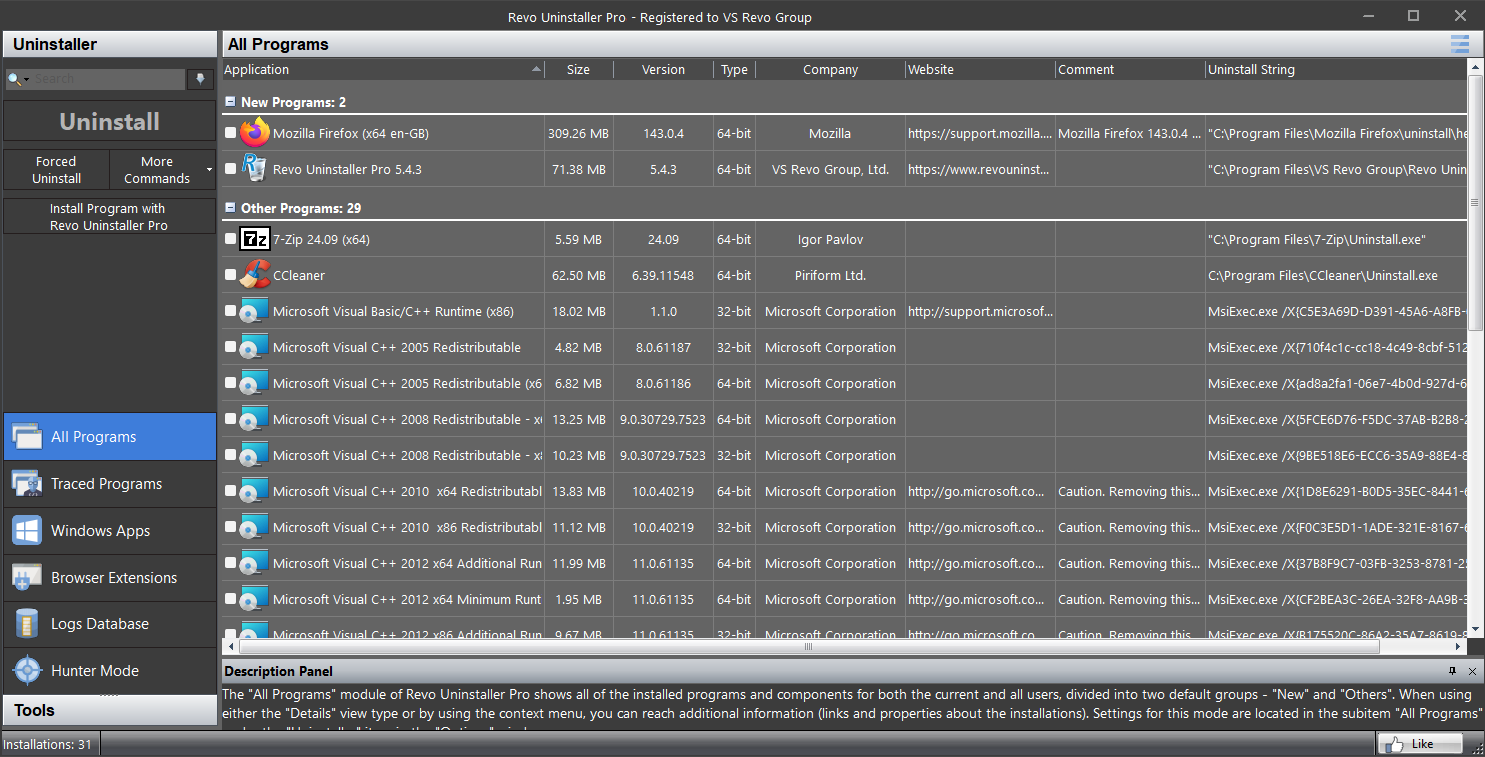Viewport: 1485px width, 757px height.
Task: Click the Like button in status bar
Action: tap(1420, 744)
